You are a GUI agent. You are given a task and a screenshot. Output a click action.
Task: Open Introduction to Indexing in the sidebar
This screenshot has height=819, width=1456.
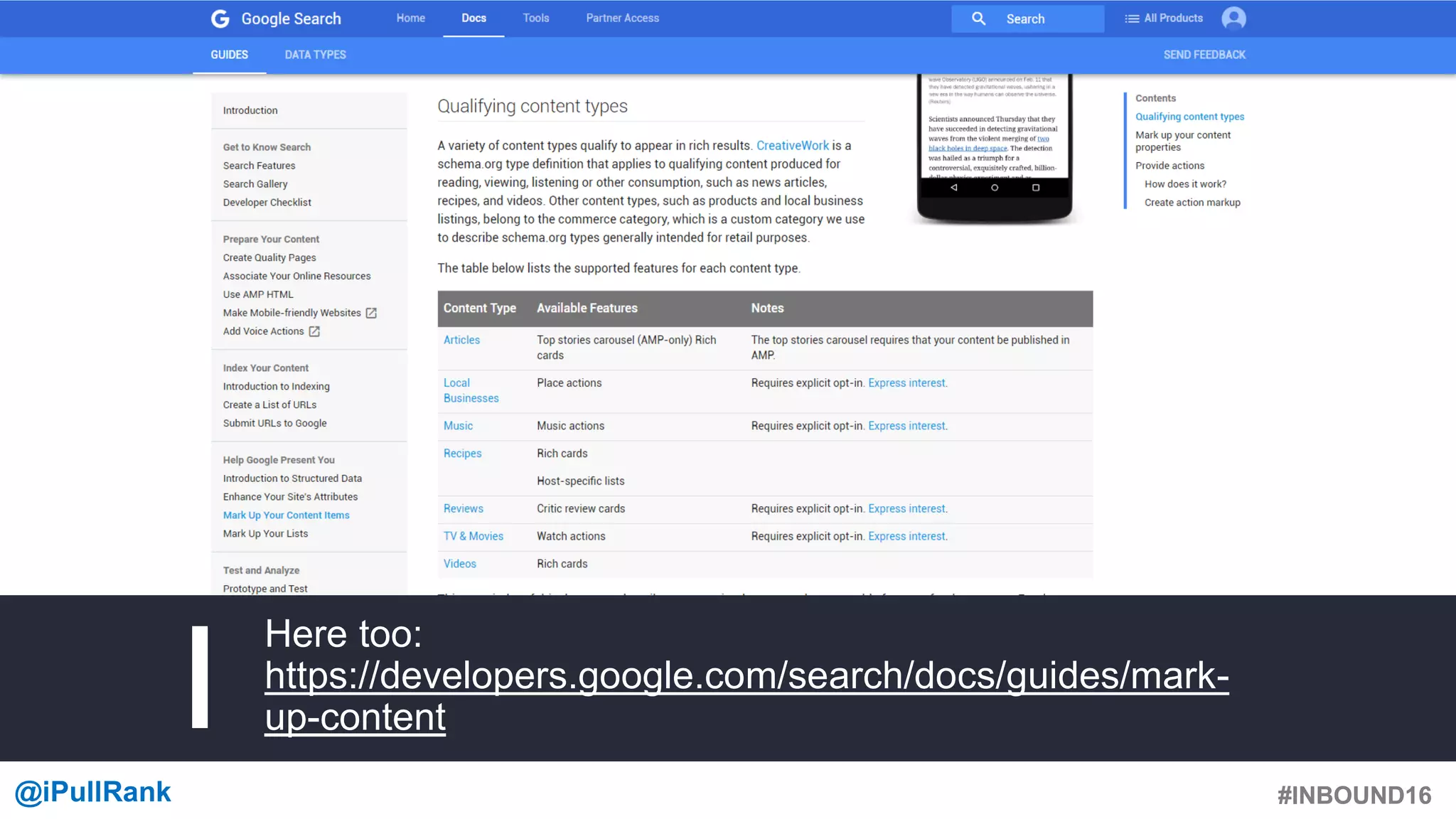pos(277,387)
